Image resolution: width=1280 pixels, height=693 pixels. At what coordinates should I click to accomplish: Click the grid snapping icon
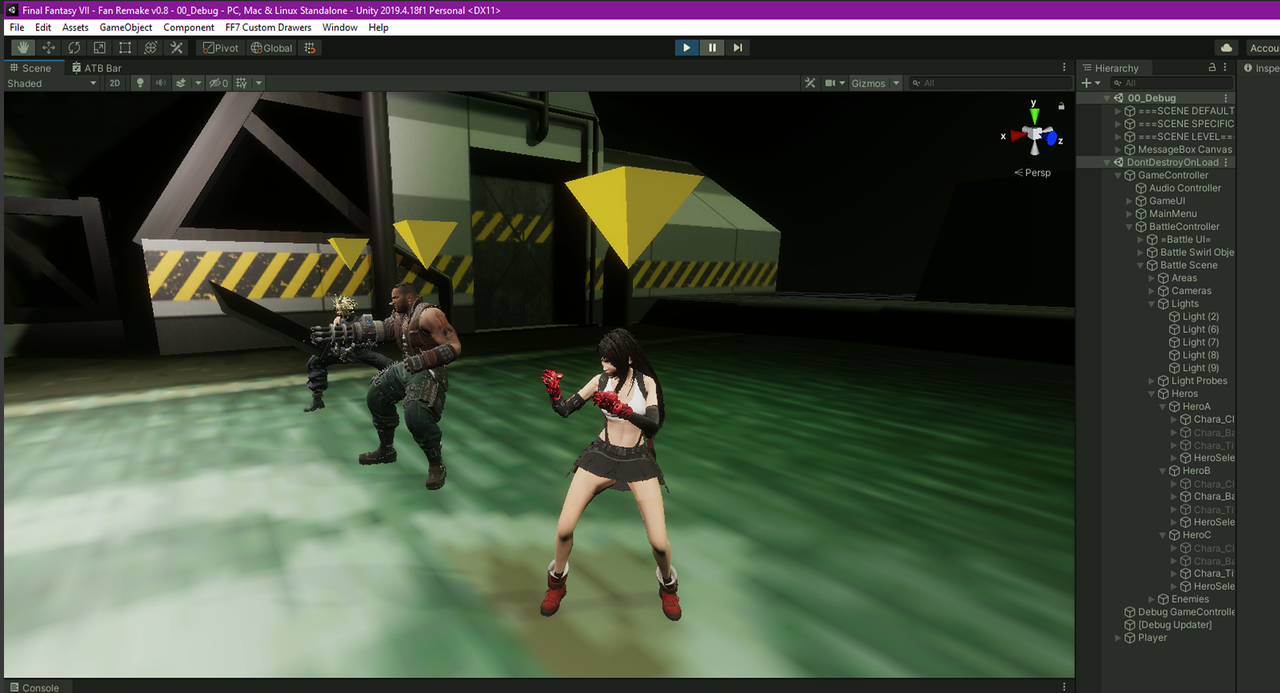pos(310,47)
